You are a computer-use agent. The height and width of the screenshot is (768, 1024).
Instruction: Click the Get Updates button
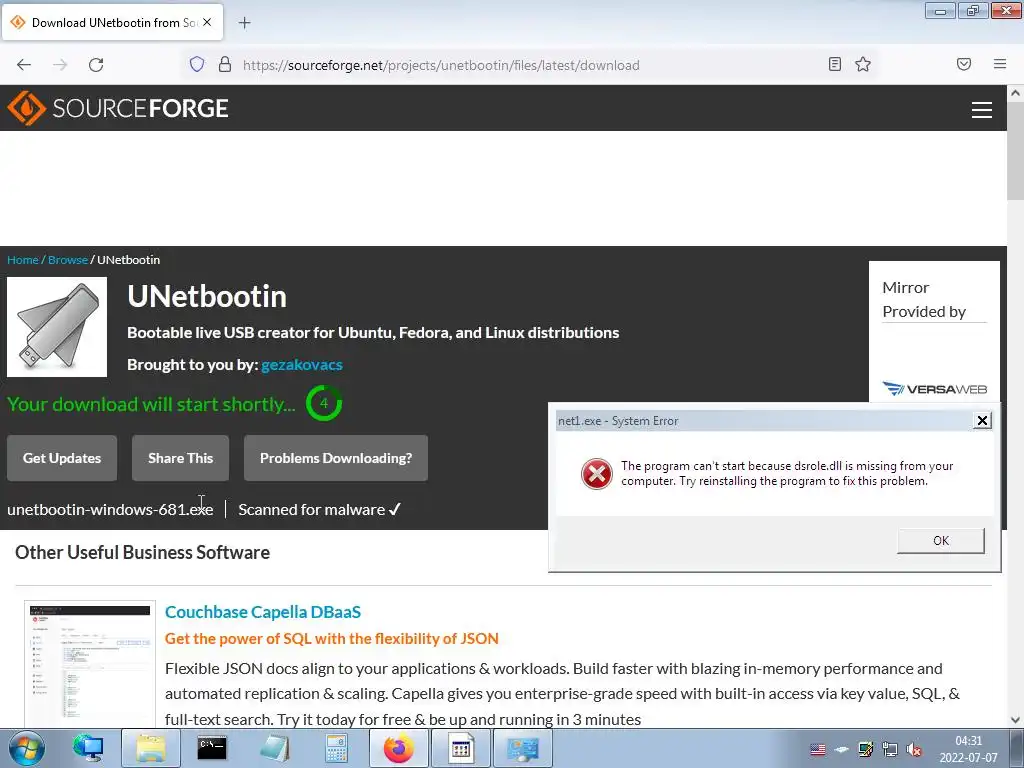pyautogui.click(x=62, y=458)
